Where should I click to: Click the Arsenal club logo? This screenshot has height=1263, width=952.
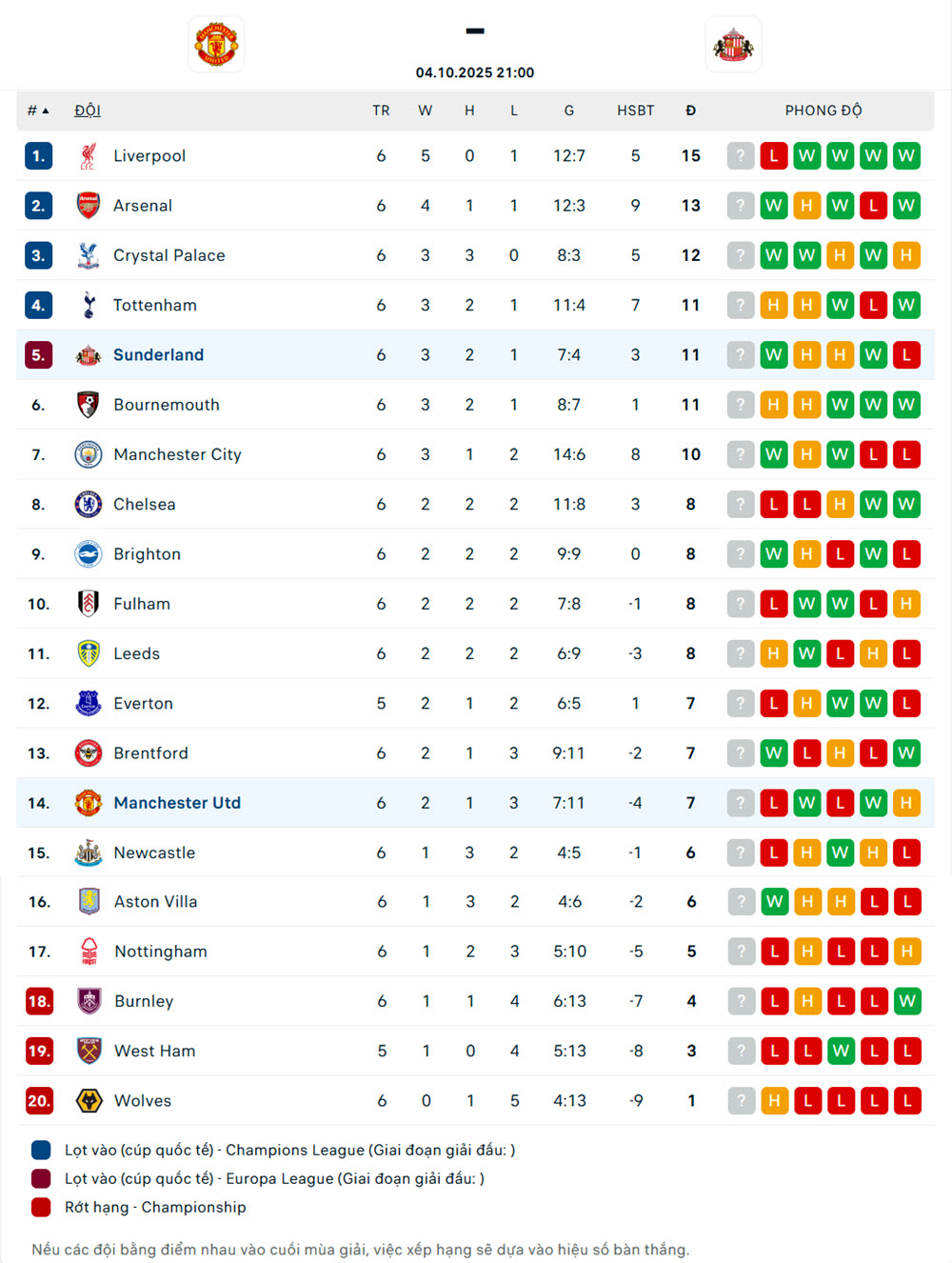[89, 206]
